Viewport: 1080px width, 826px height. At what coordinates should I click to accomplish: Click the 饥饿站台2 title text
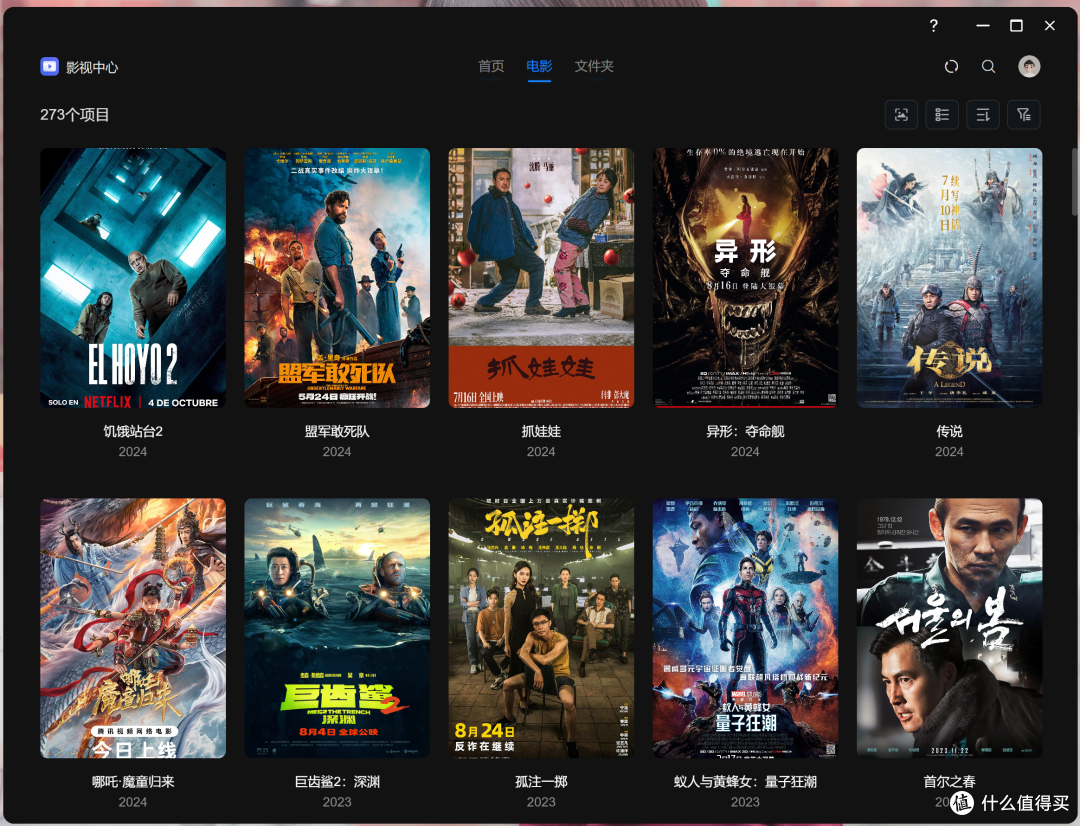coord(133,431)
